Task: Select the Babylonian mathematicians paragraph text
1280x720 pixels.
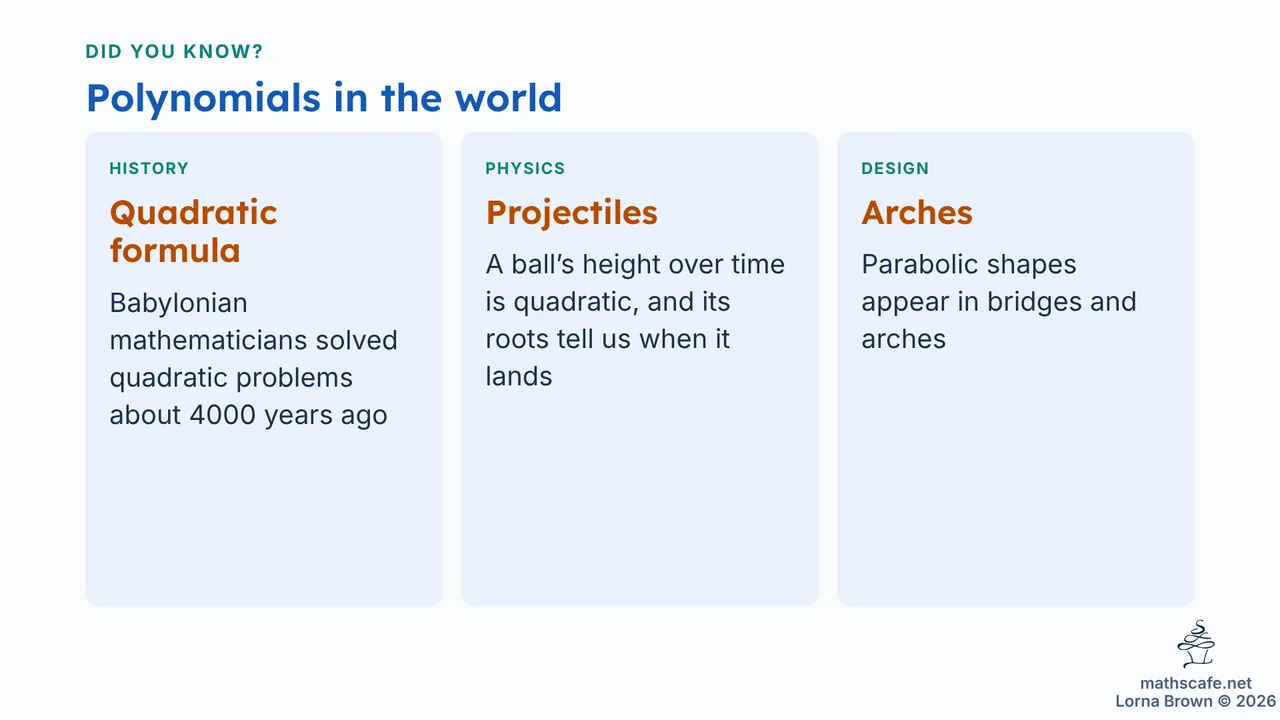Action: [x=253, y=359]
